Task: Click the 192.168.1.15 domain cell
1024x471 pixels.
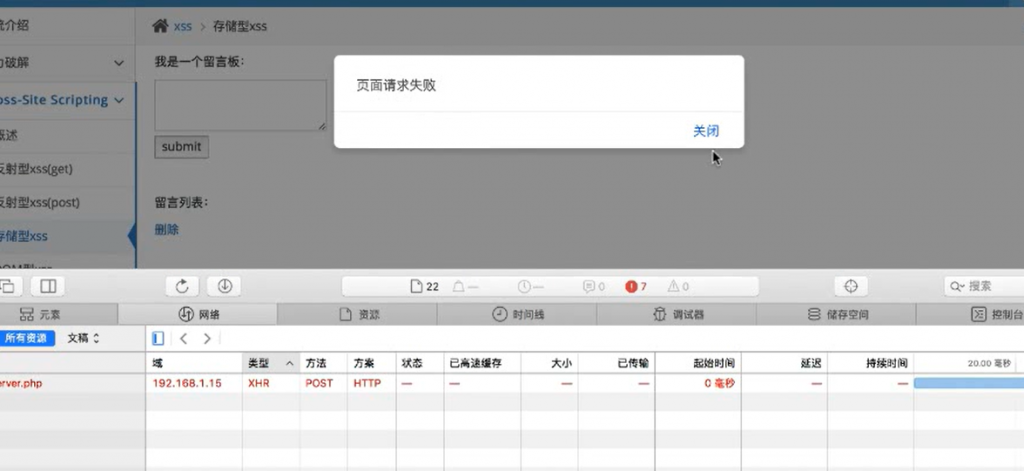Action: click(x=187, y=383)
